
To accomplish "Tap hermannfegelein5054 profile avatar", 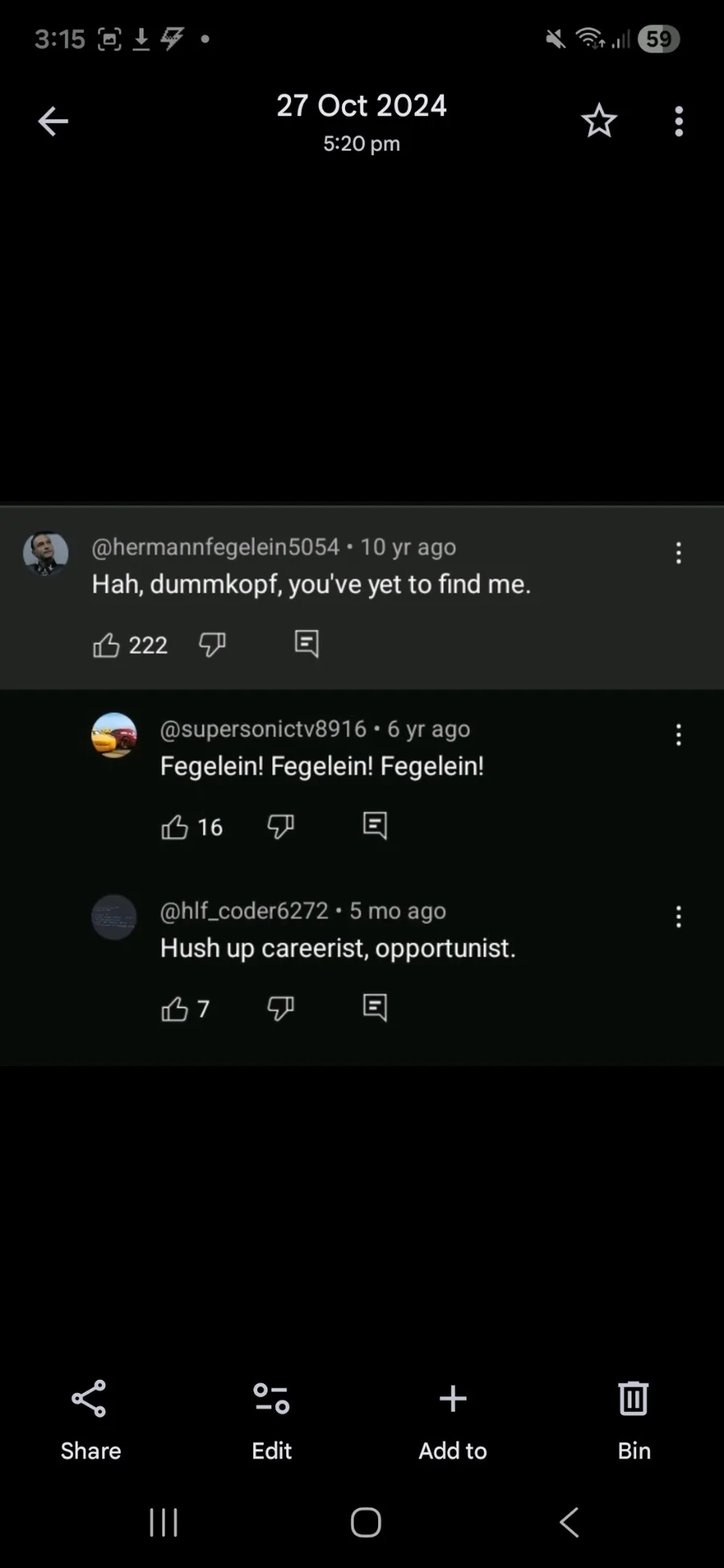I will [46, 553].
